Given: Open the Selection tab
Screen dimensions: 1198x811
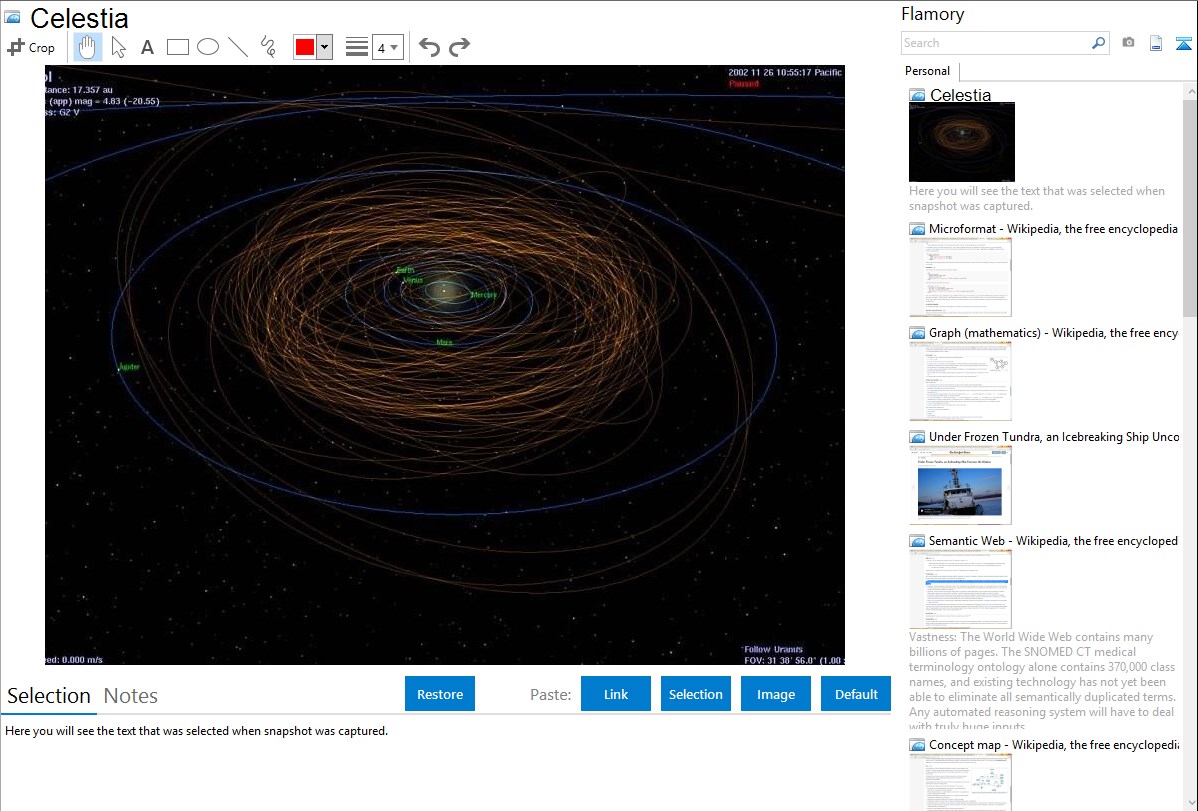Looking at the screenshot, I should pos(49,696).
